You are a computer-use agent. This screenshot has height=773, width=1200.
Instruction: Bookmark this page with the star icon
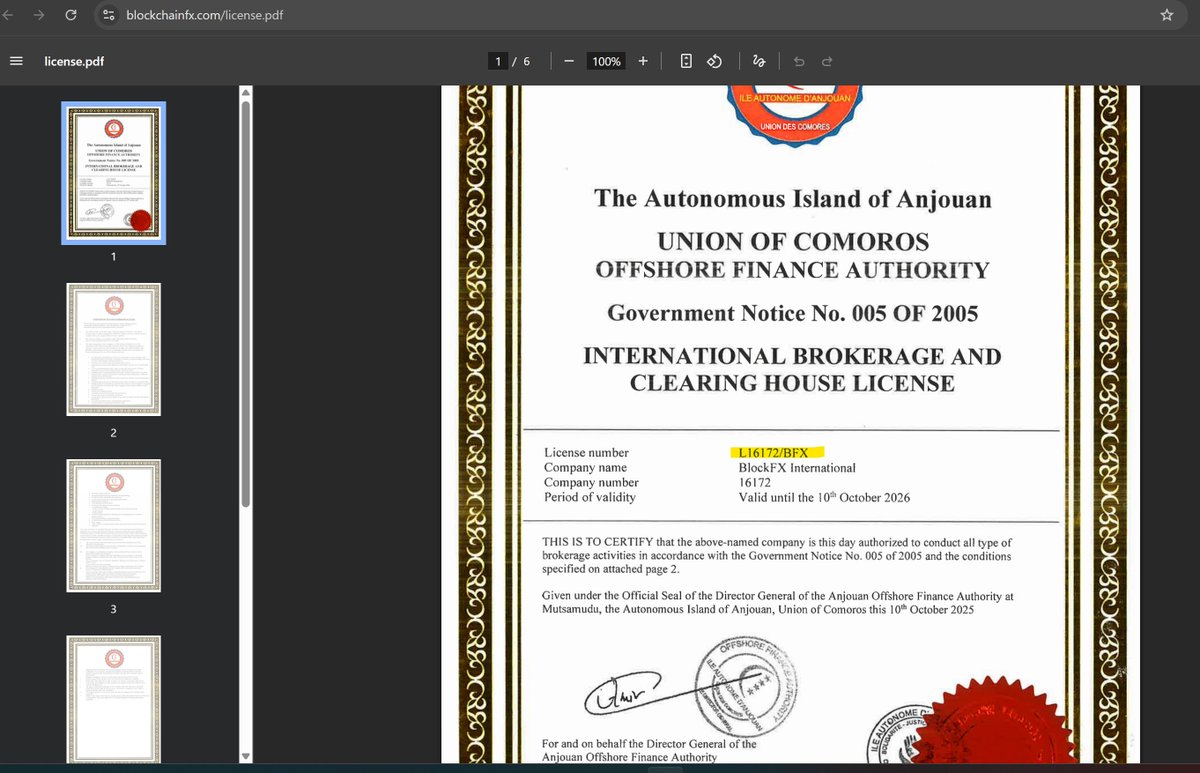tap(1166, 15)
